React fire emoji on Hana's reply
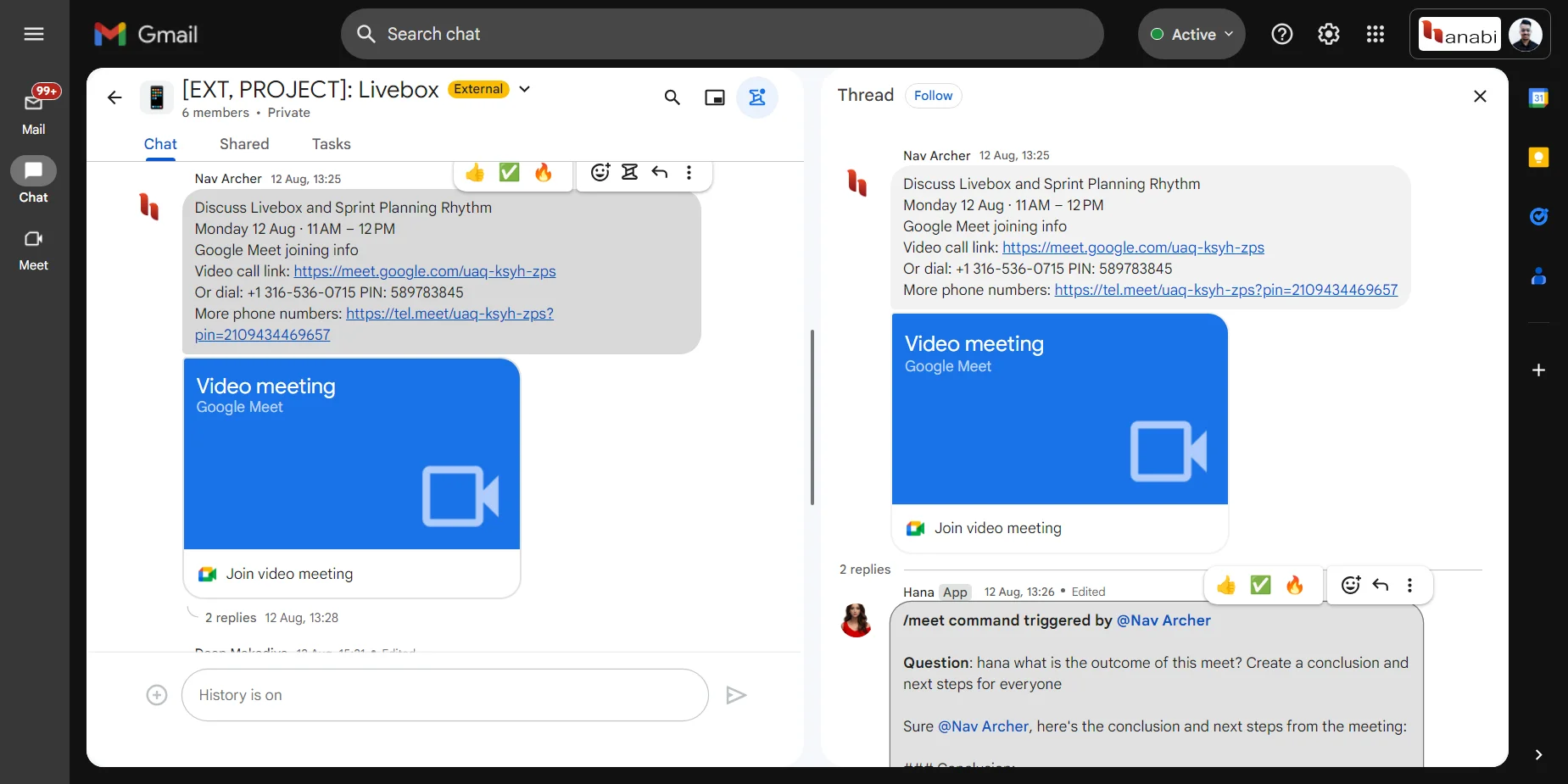 pos(1295,585)
